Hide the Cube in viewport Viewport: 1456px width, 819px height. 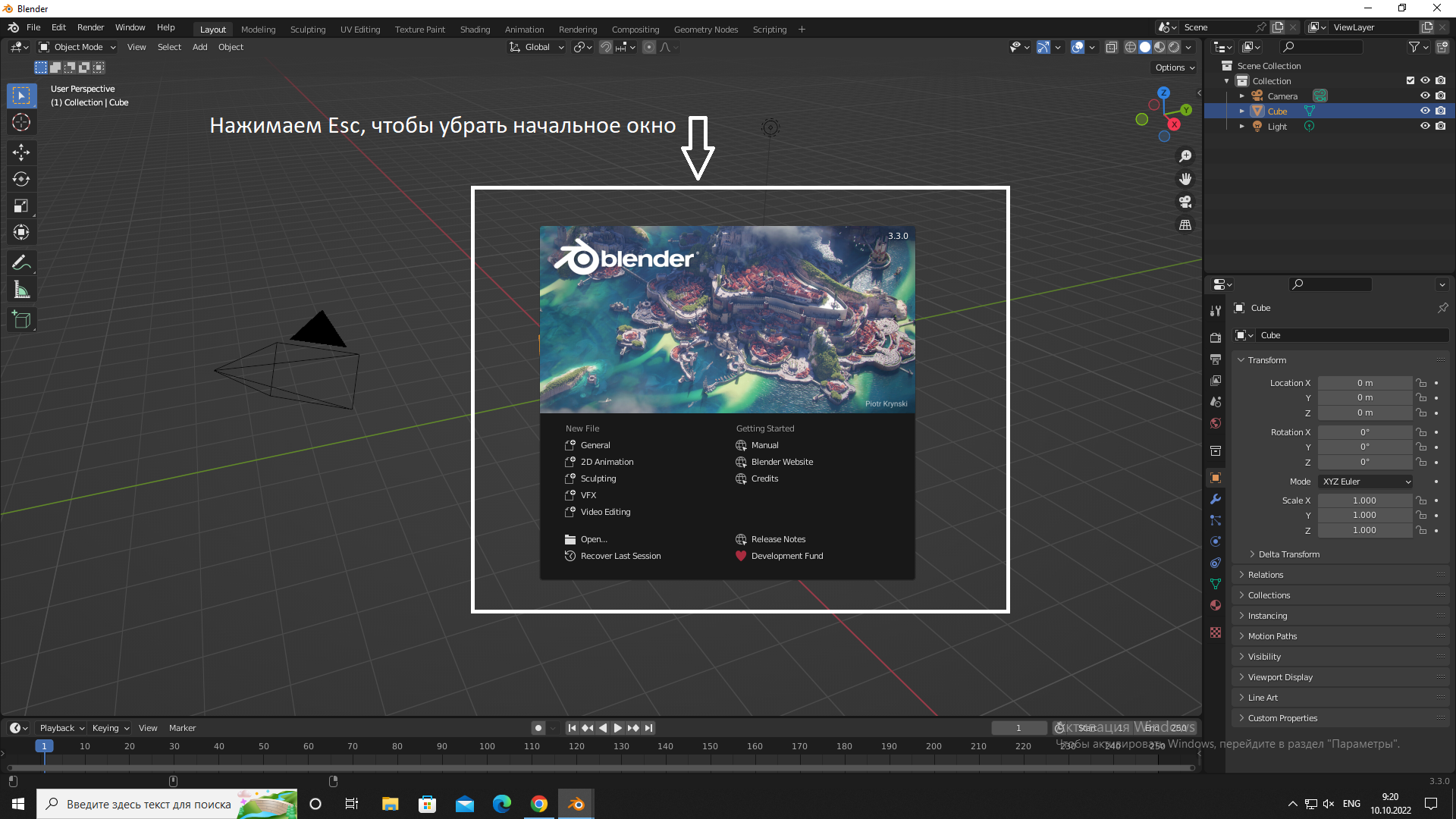(x=1425, y=111)
